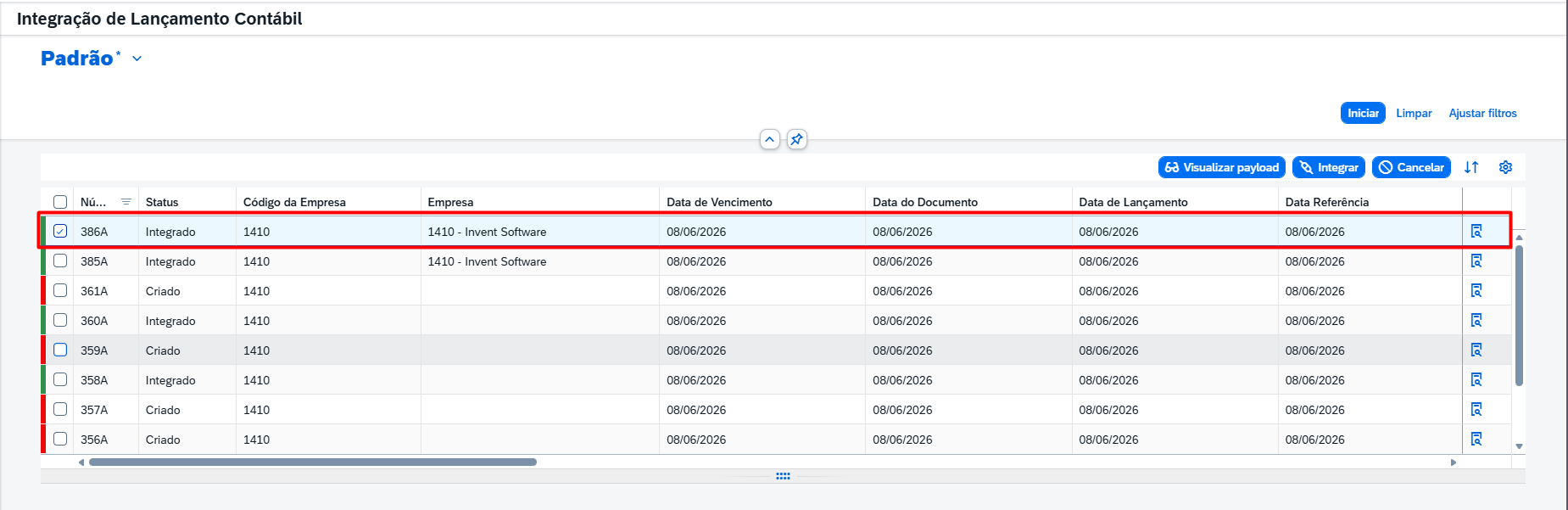
Task: Pin the filter header bar
Action: pyautogui.click(x=796, y=139)
